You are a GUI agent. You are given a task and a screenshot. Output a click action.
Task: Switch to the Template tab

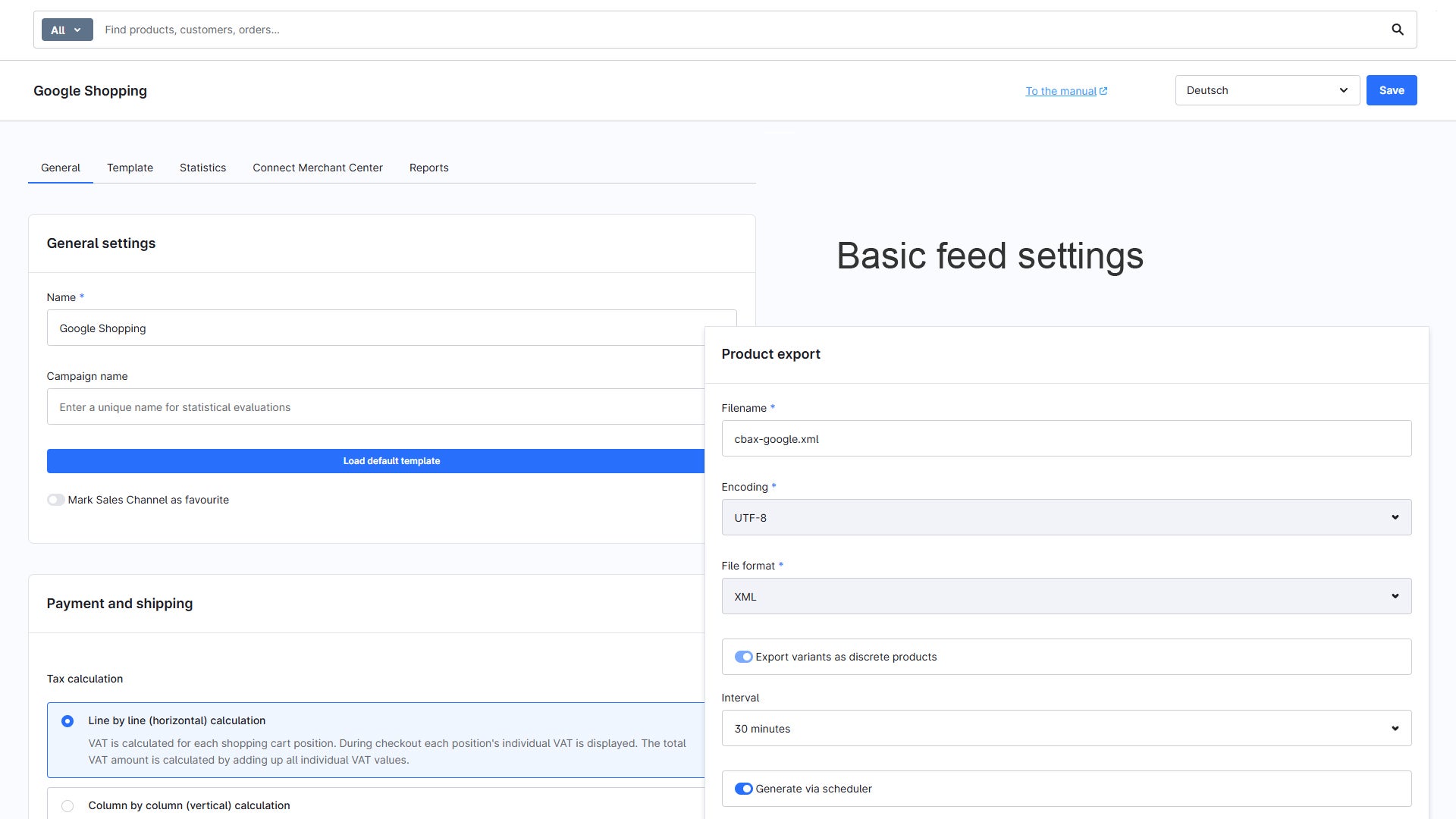tap(130, 168)
